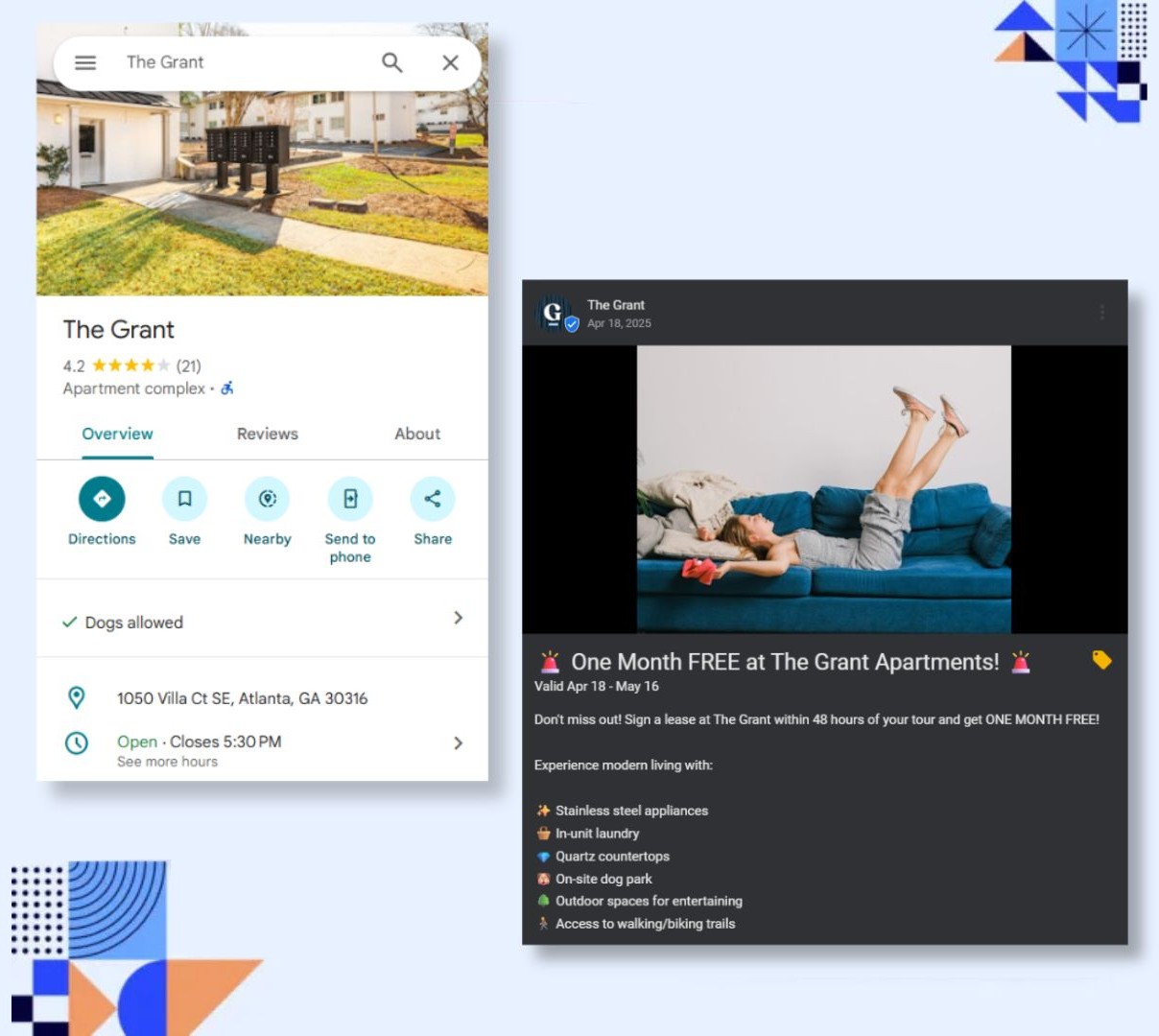The height and width of the screenshot is (1036, 1159).
Task: Click the location pin icon
Action: 77,697
